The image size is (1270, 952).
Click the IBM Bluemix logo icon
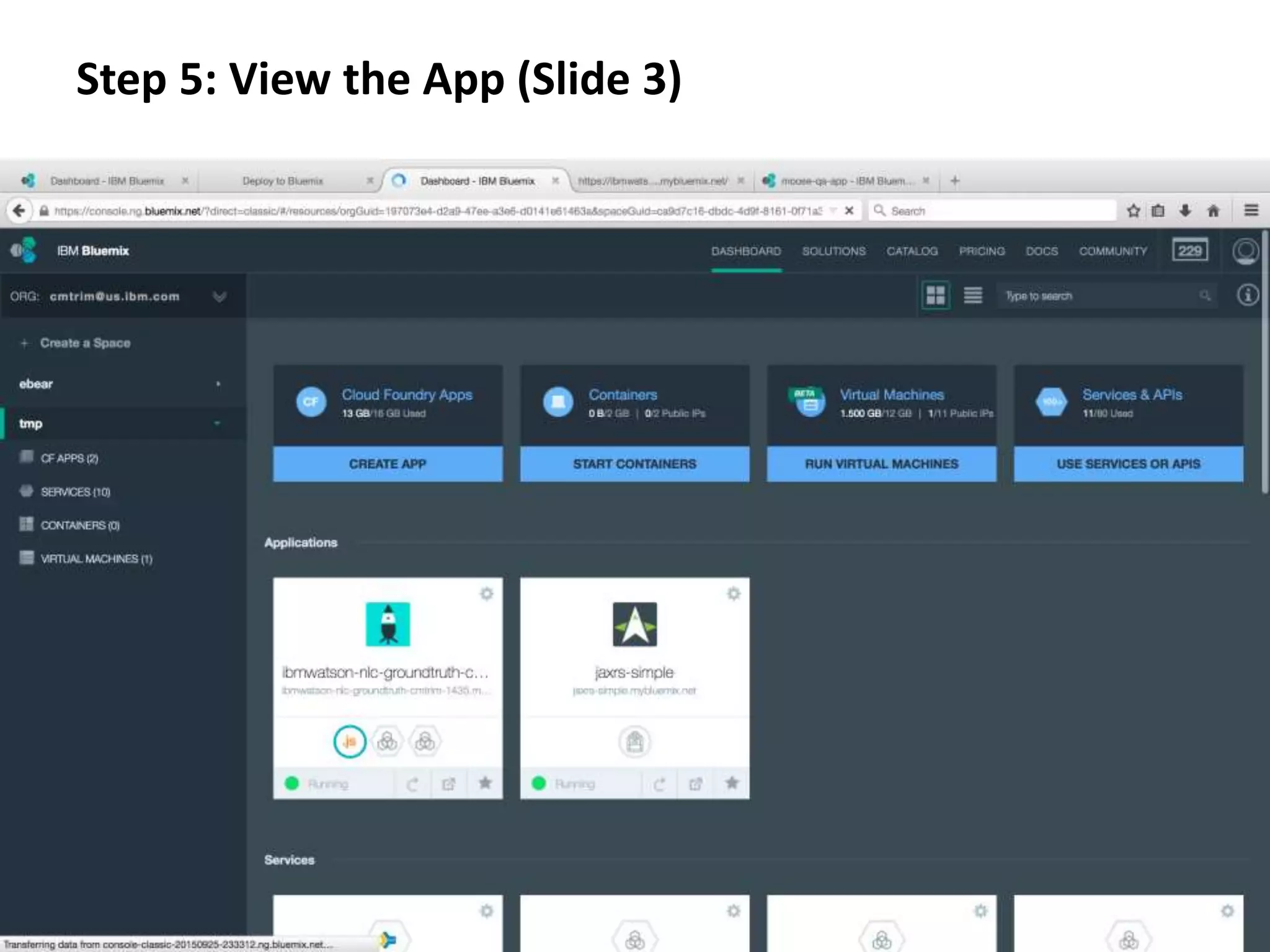24,250
